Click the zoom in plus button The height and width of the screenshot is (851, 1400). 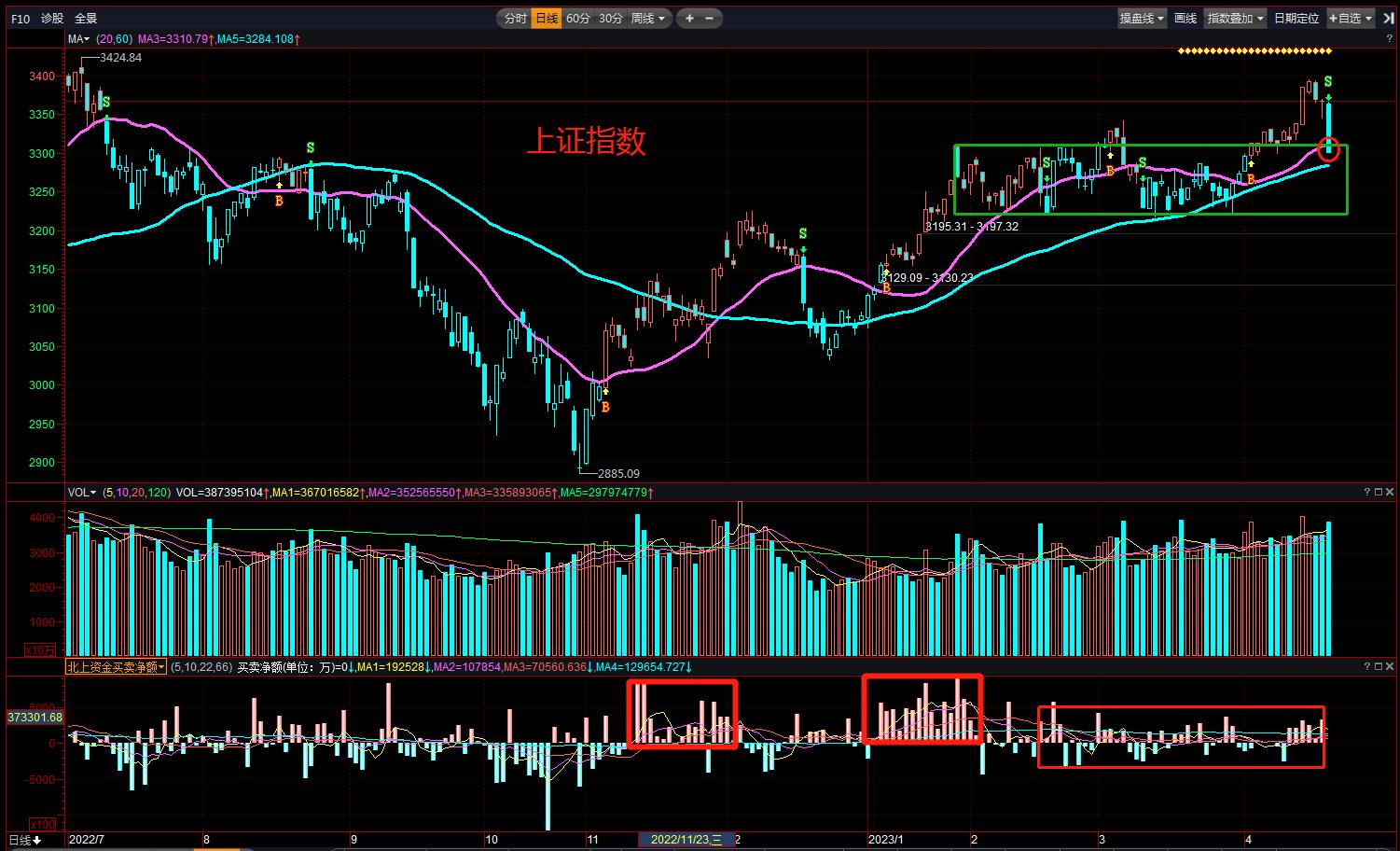pos(690,19)
